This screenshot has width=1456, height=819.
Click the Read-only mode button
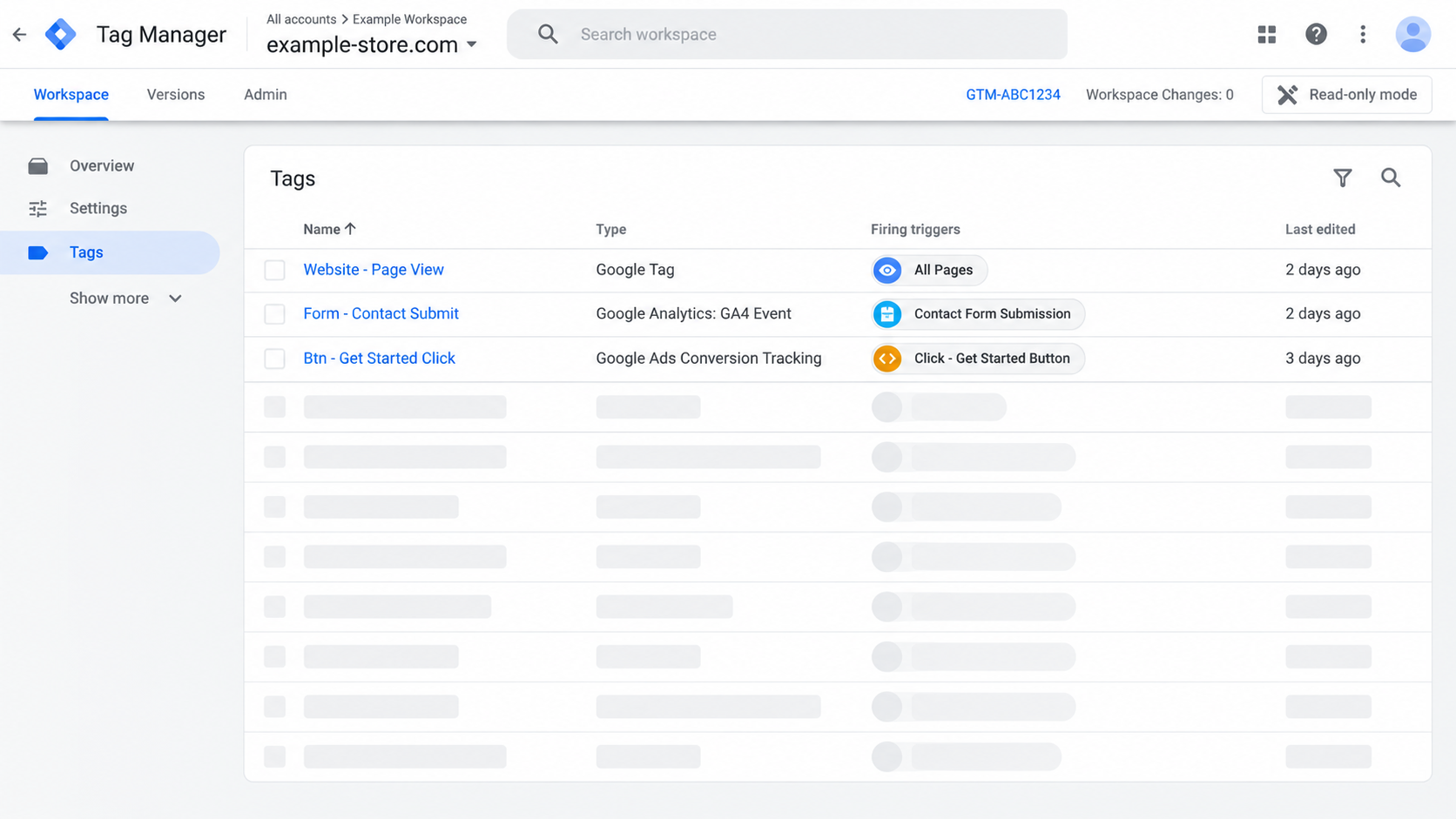tap(1346, 95)
